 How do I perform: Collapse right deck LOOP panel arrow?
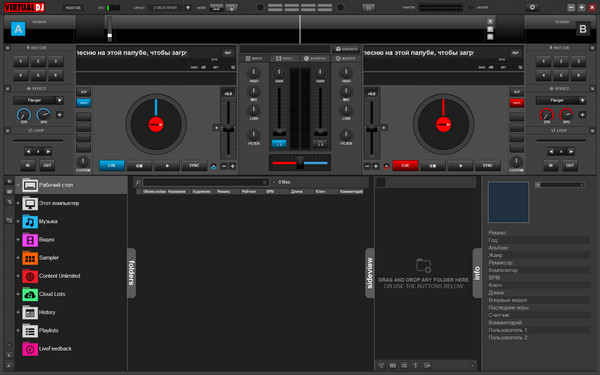coord(592,130)
